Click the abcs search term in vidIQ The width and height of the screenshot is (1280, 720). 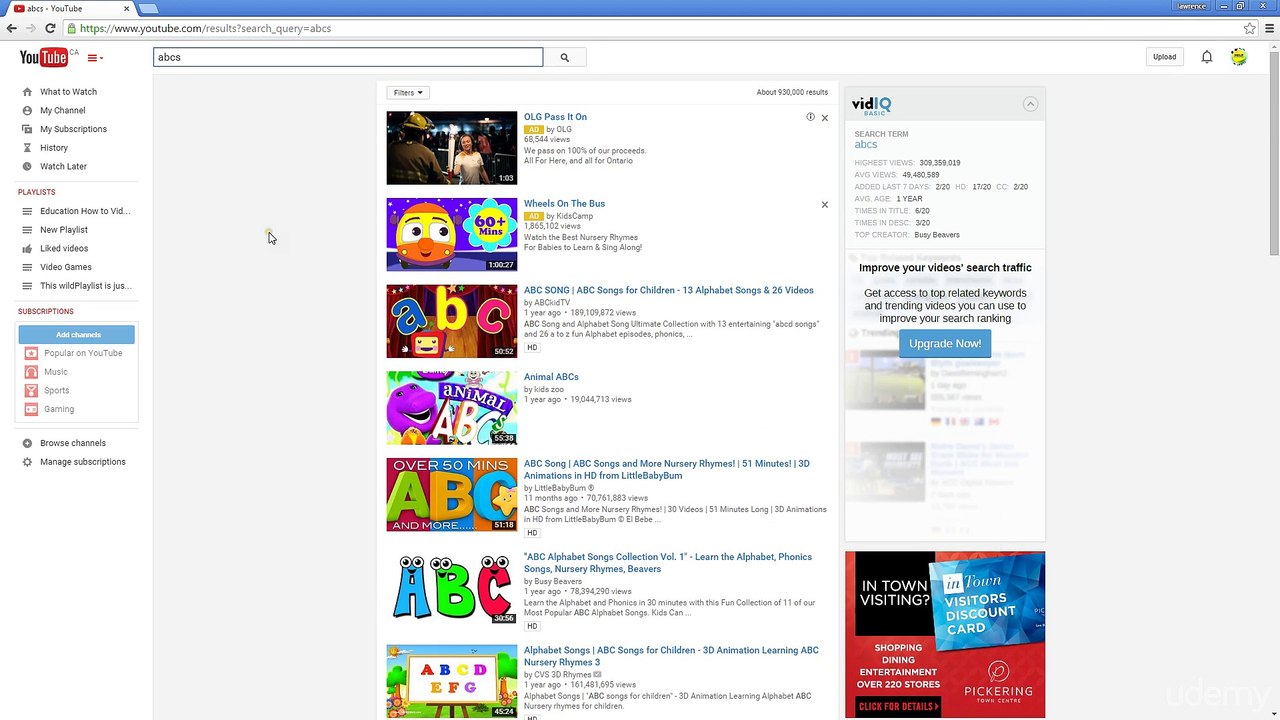pos(866,145)
